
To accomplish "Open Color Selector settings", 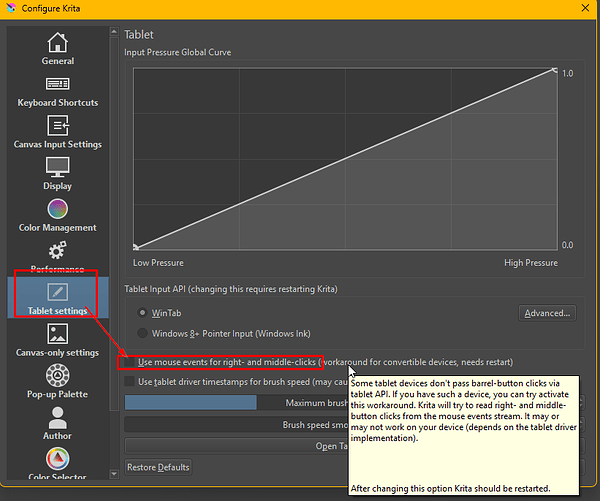I will coord(57,464).
